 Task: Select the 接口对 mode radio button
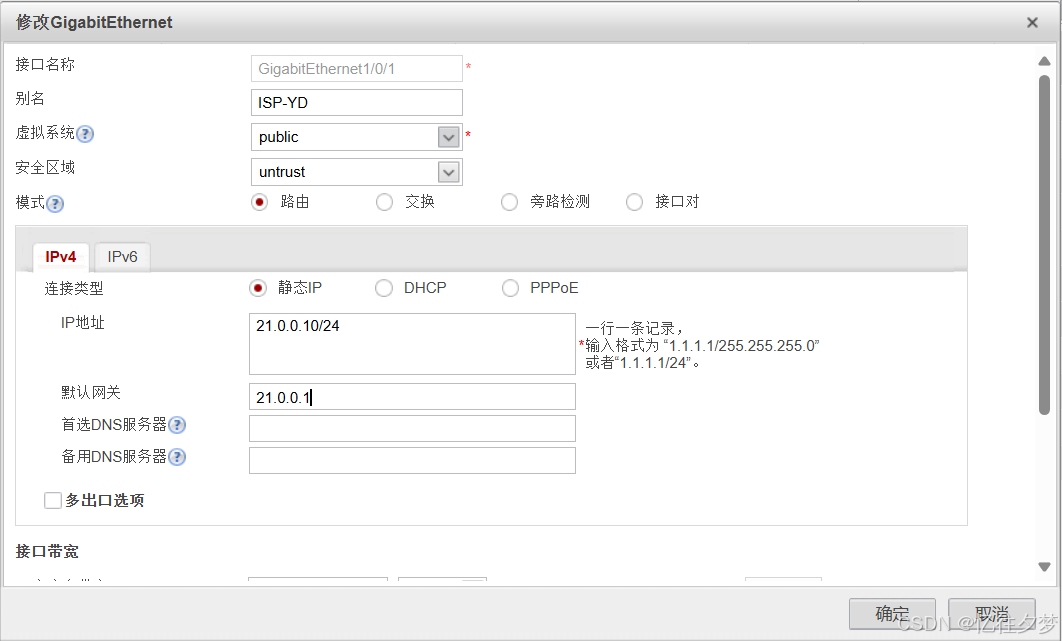point(634,202)
